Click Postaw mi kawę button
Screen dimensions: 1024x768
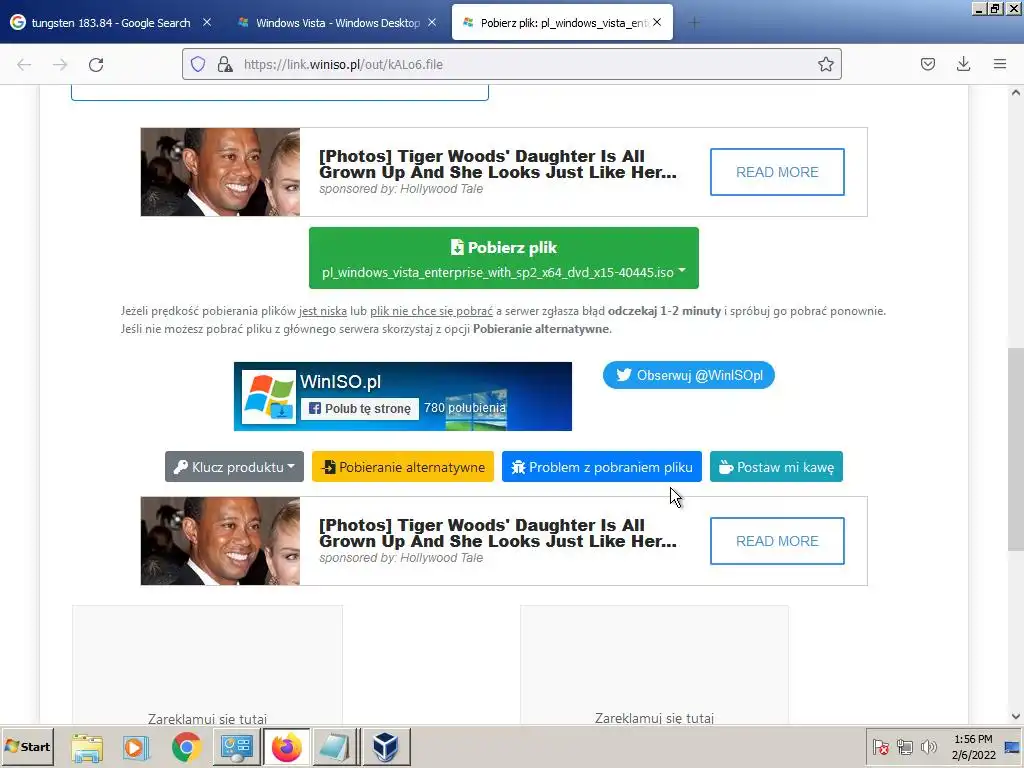point(776,467)
